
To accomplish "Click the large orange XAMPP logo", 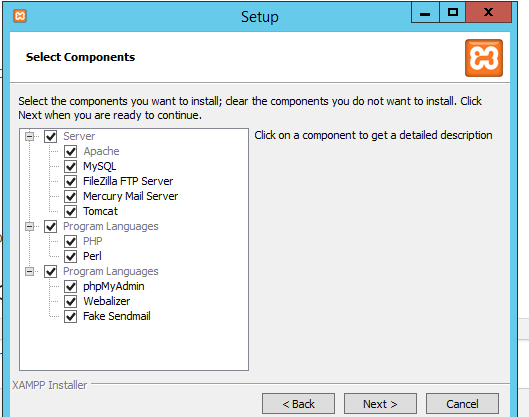I will tap(484, 58).
